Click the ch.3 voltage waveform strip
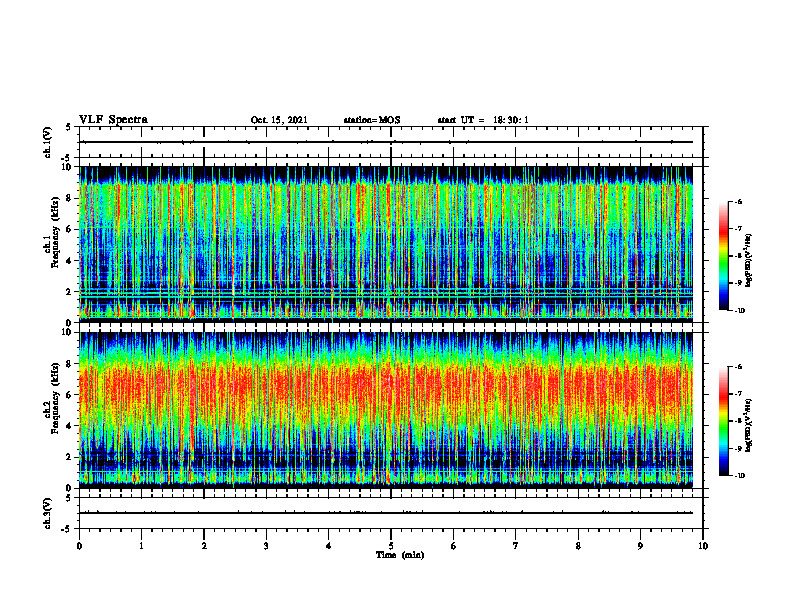The width and height of the screenshot is (792, 612). click(x=391, y=513)
